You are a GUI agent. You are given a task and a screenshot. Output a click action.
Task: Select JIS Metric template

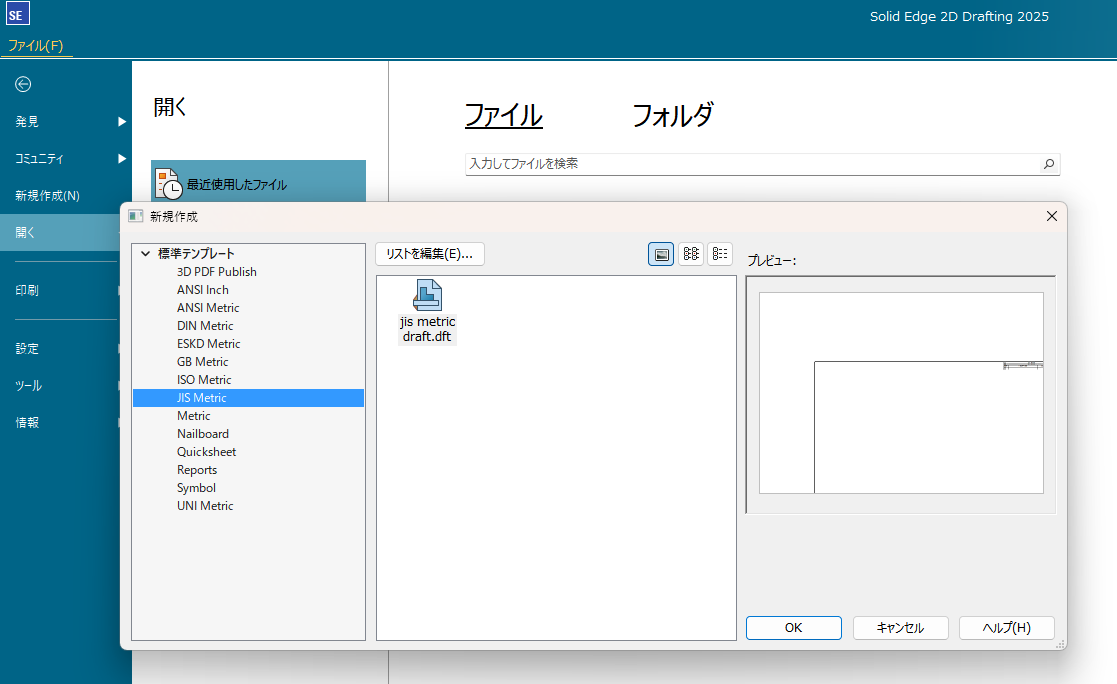249,398
